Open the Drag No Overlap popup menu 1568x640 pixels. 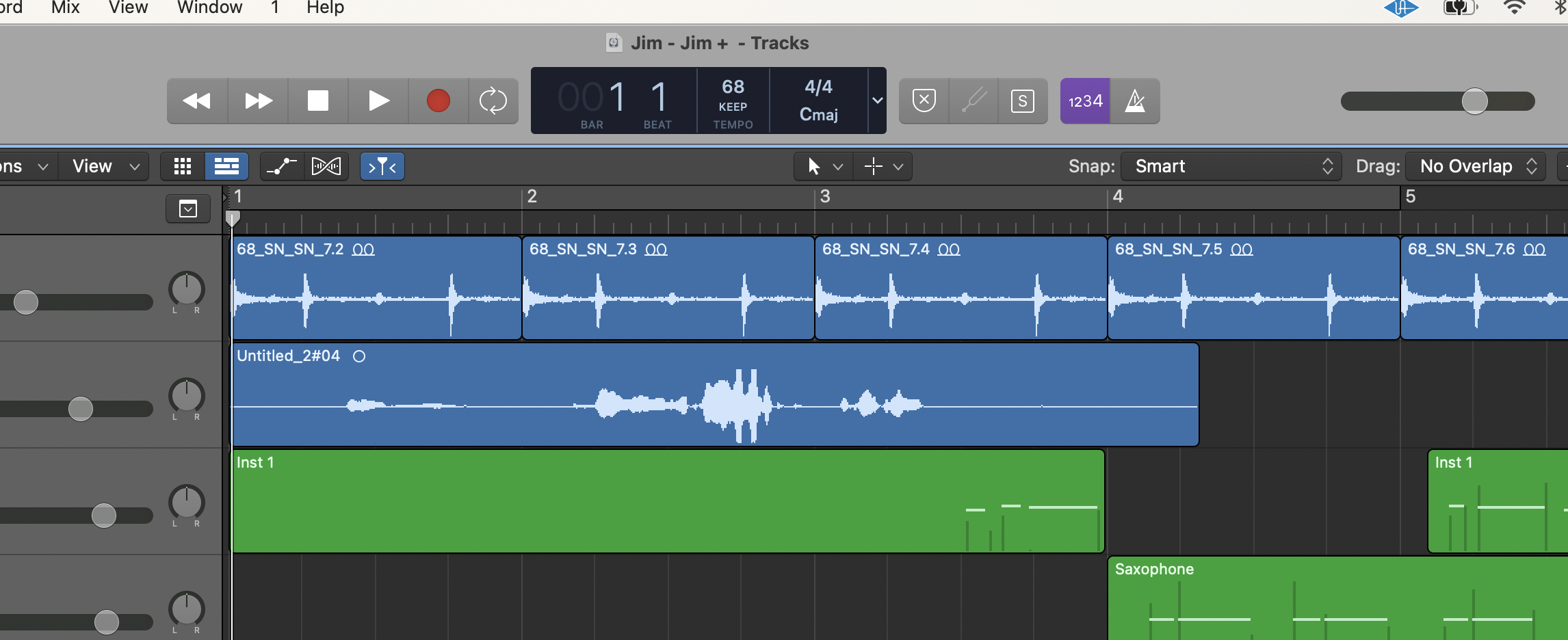tap(1476, 166)
